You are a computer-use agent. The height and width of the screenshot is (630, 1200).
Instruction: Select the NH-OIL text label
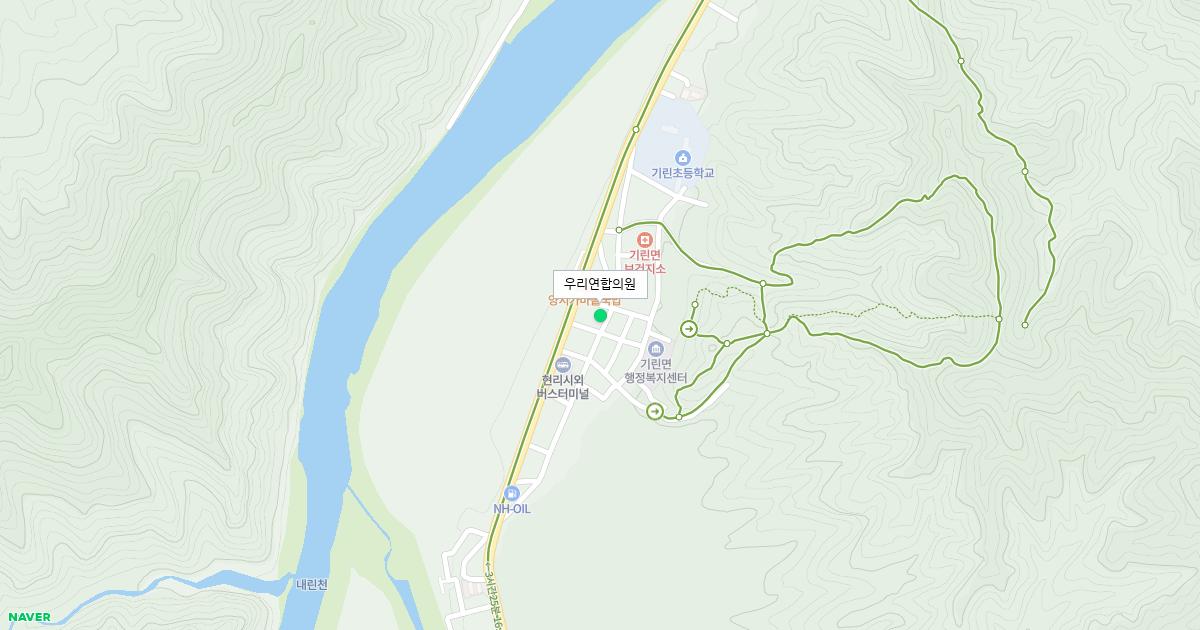[x=512, y=509]
